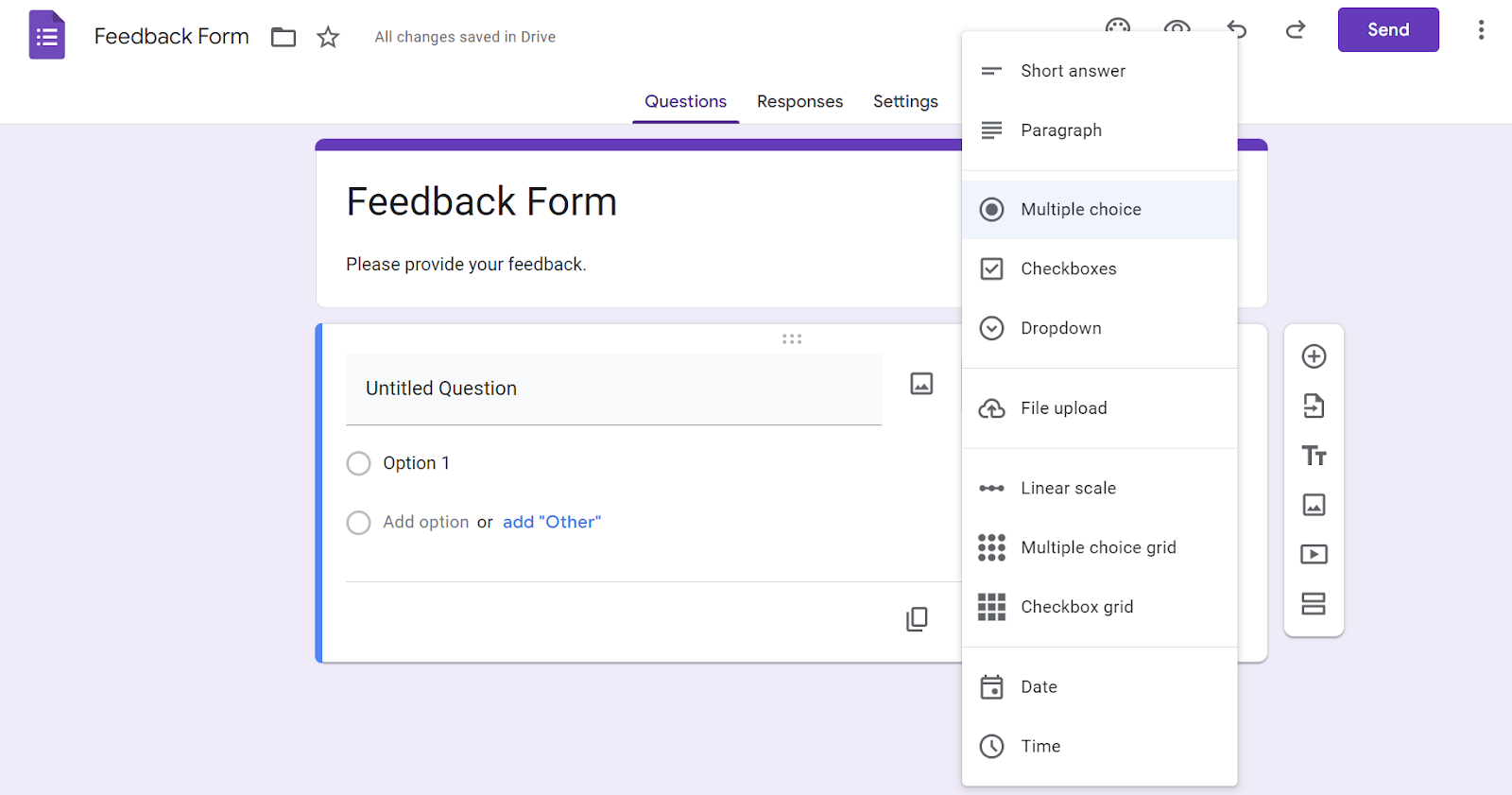Choose Checkboxes question type

coord(1068,268)
